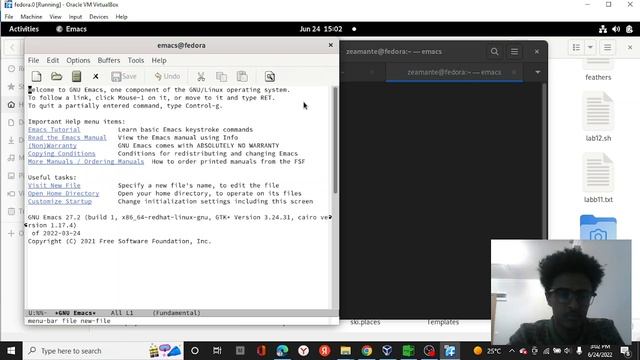The height and width of the screenshot is (360, 640).
Task: Open VirtualBox View menu
Action: tap(55, 17)
